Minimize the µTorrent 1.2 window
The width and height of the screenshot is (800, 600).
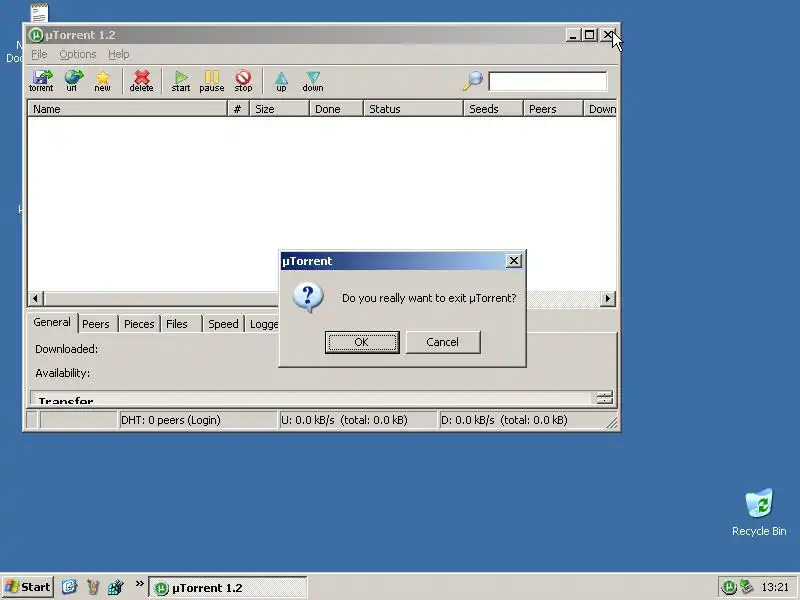click(x=573, y=35)
